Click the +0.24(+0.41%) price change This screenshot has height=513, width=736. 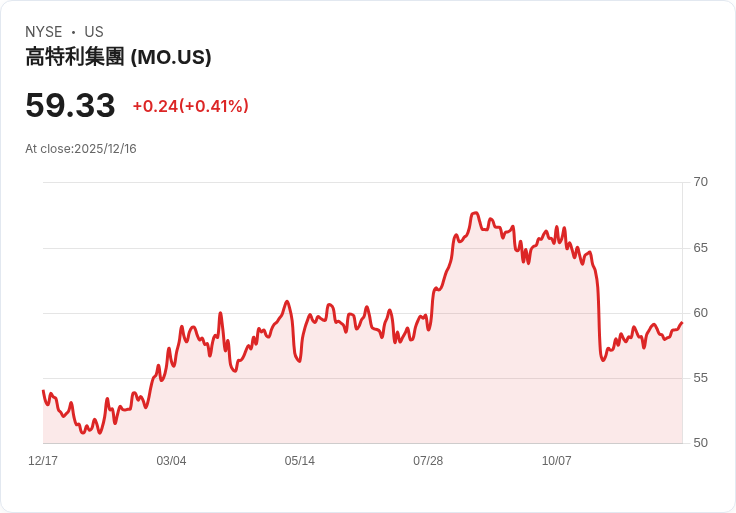[x=190, y=106]
